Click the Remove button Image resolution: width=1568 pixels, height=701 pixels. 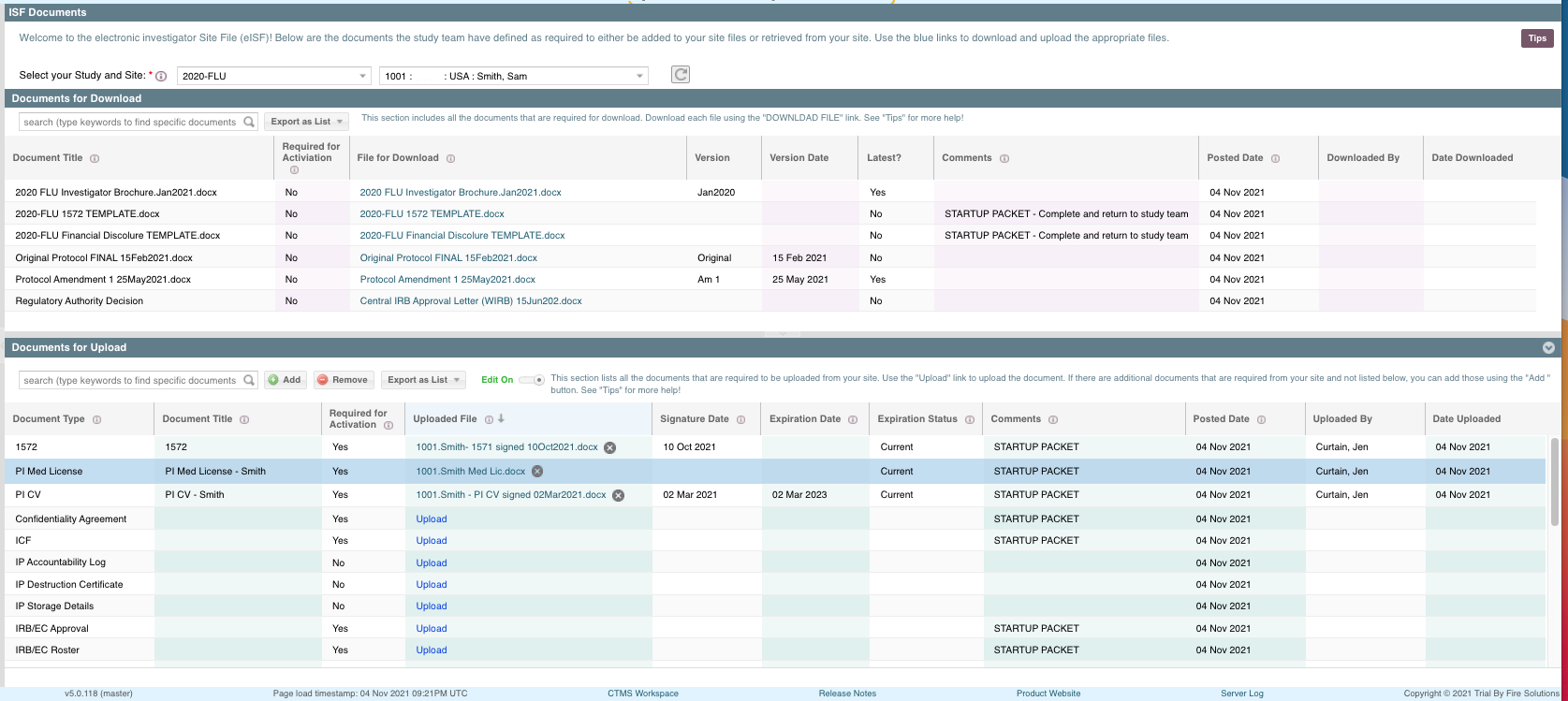point(343,380)
